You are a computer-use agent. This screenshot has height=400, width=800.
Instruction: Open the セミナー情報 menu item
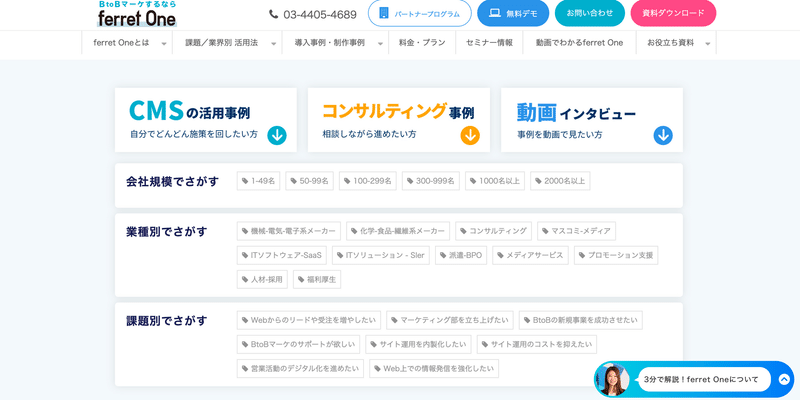[x=489, y=43]
